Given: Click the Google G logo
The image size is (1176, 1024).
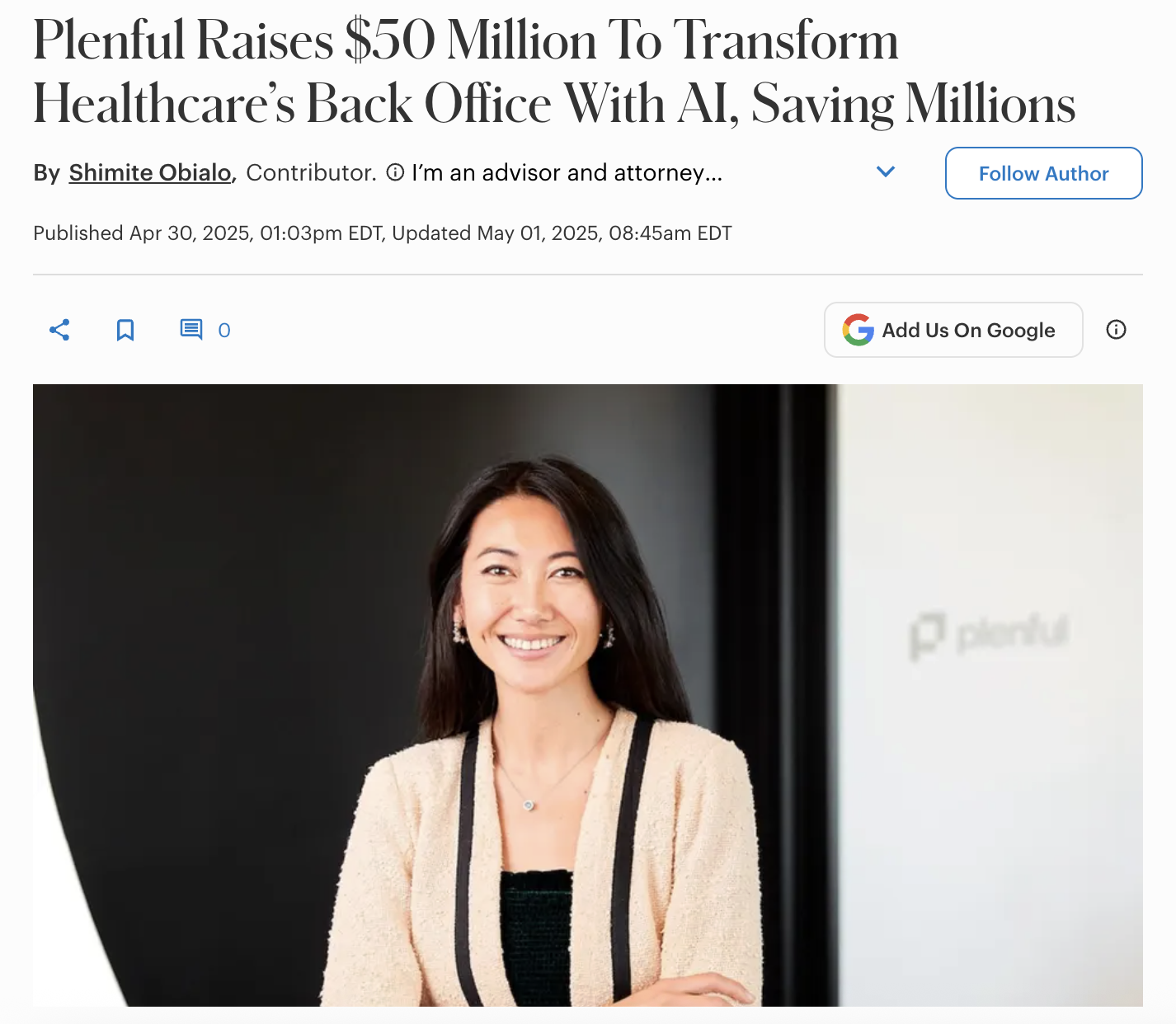Looking at the screenshot, I should [858, 330].
